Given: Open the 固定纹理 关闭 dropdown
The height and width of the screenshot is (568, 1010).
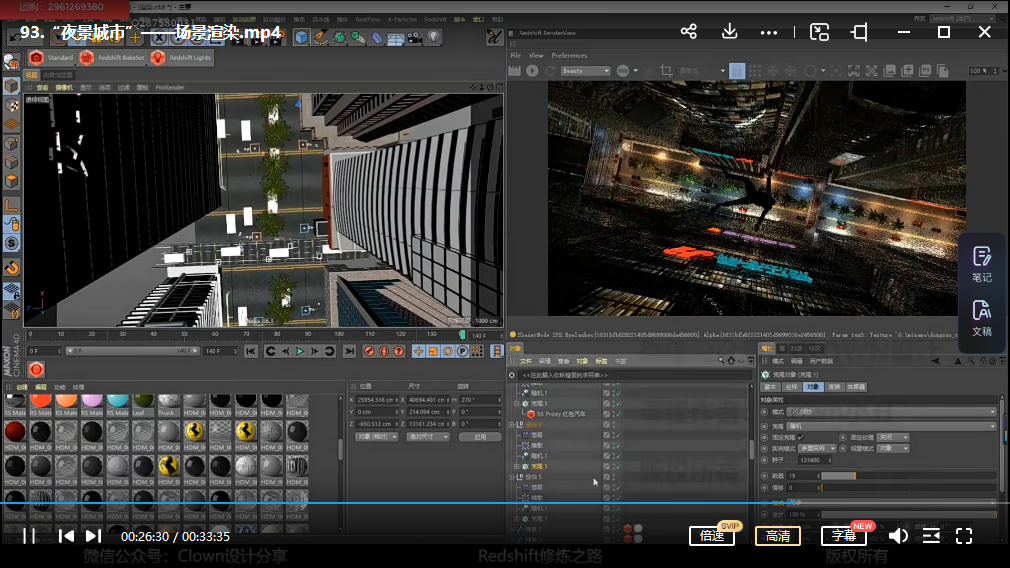Looking at the screenshot, I should coord(893,437).
